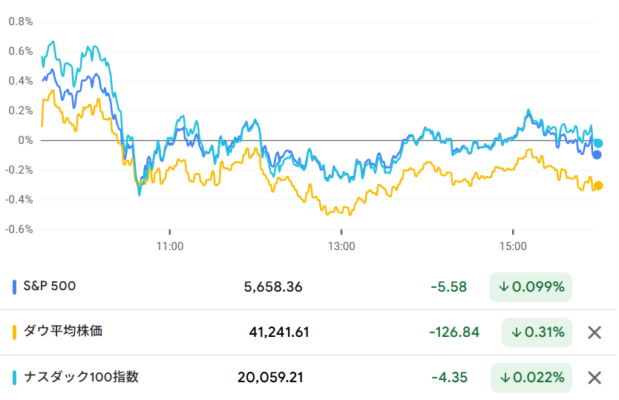
Task: Click the 15:00 time axis marker
Action: tap(513, 246)
